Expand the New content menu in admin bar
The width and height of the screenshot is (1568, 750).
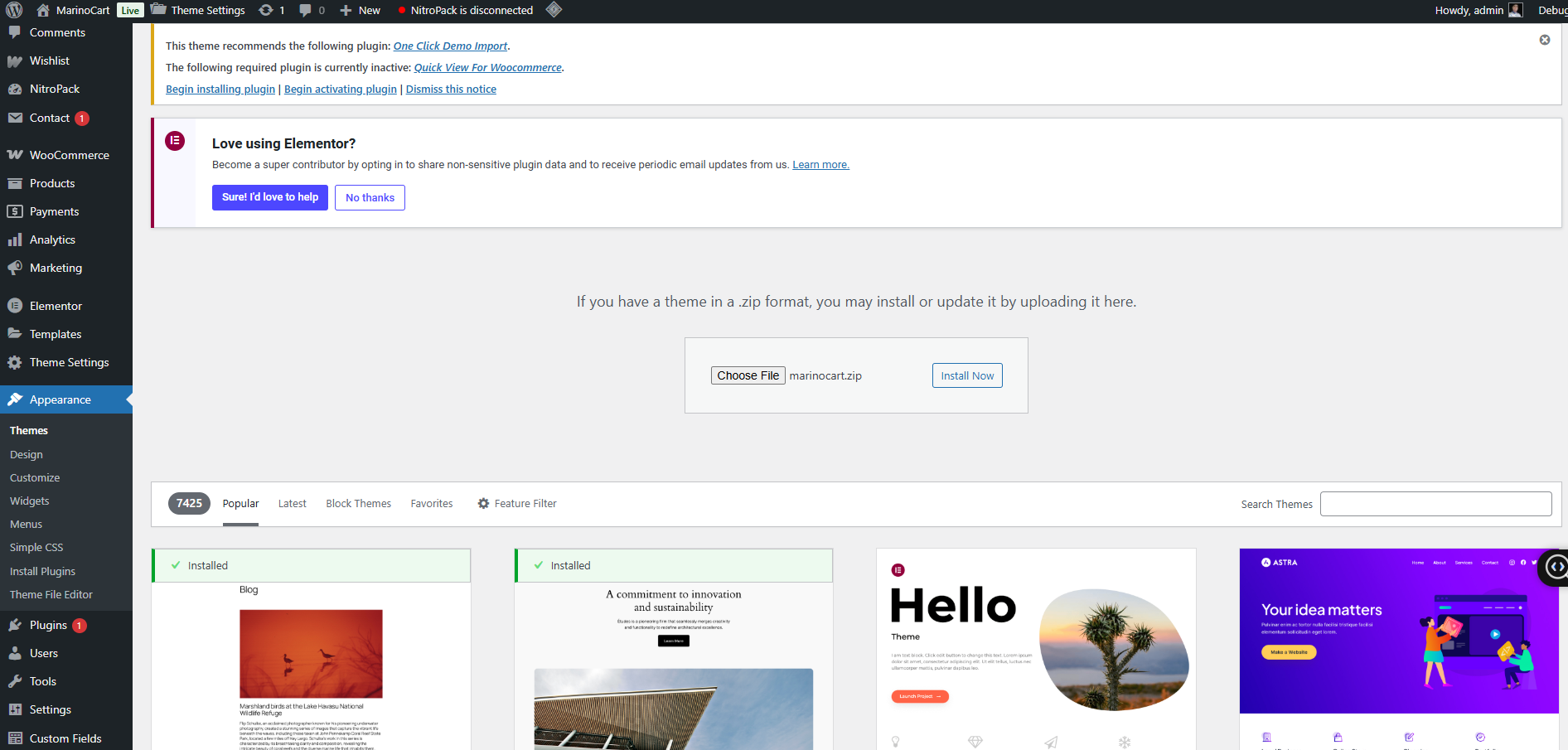pos(361,10)
